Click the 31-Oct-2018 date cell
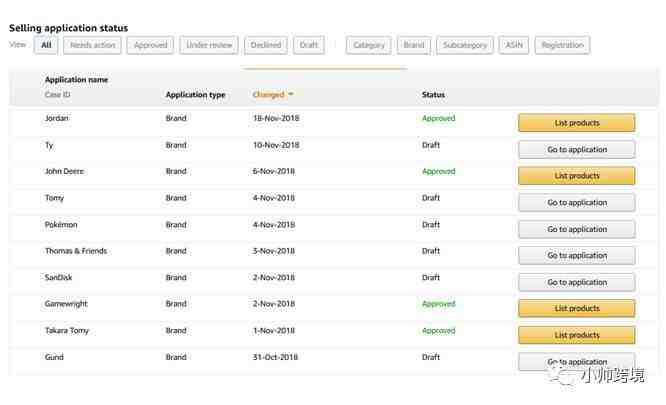Image resolution: width=666 pixels, height=405 pixels. [x=275, y=357]
